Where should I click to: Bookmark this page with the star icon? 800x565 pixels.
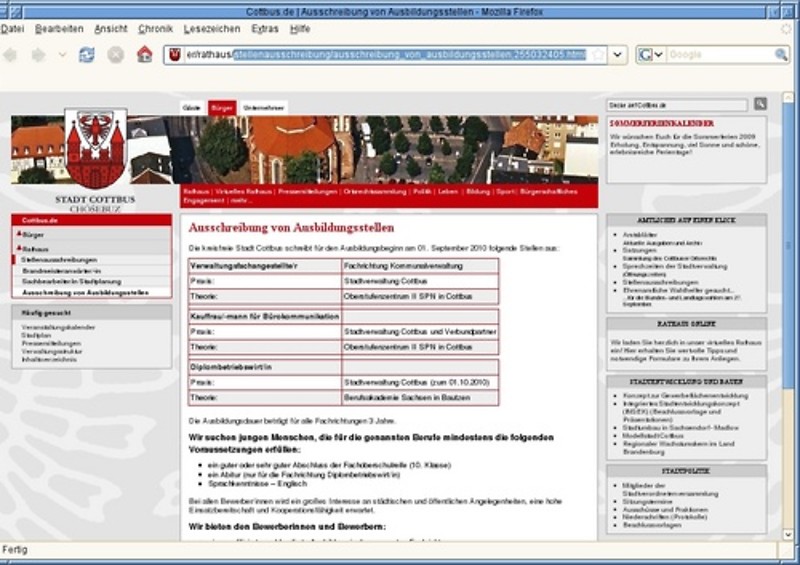(597, 54)
